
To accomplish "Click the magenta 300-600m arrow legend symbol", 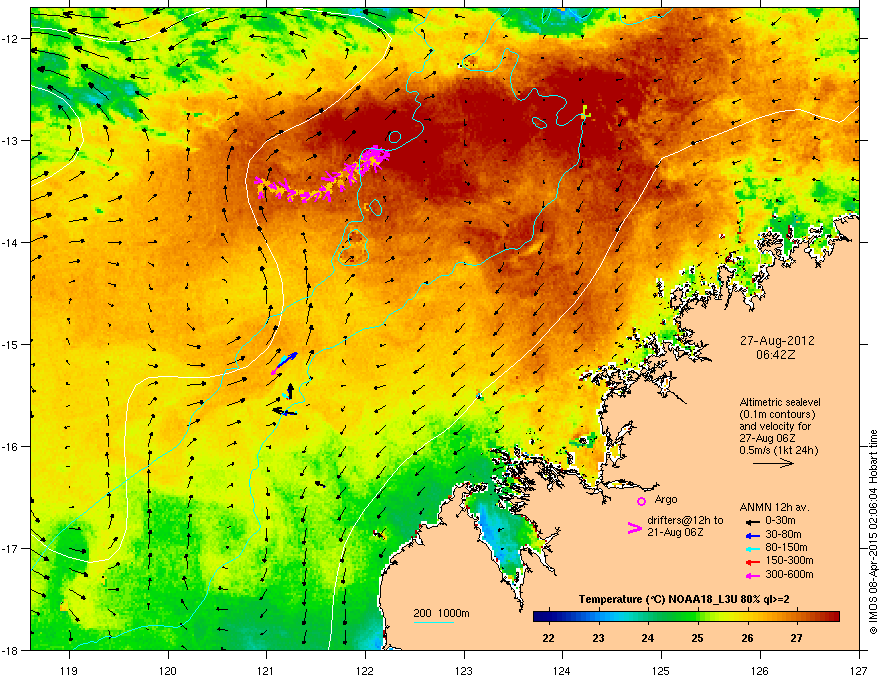I will [753, 575].
